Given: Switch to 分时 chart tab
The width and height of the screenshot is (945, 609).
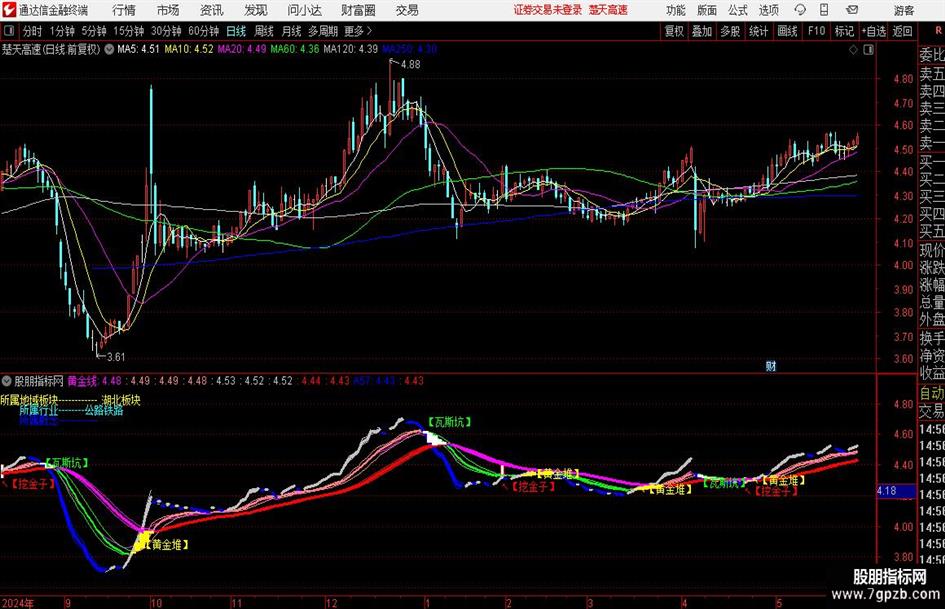Looking at the screenshot, I should [x=33, y=31].
